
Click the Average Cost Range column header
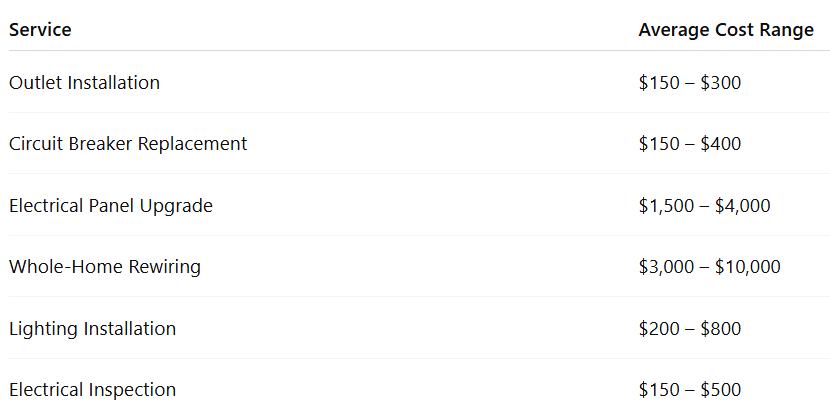[x=726, y=30]
